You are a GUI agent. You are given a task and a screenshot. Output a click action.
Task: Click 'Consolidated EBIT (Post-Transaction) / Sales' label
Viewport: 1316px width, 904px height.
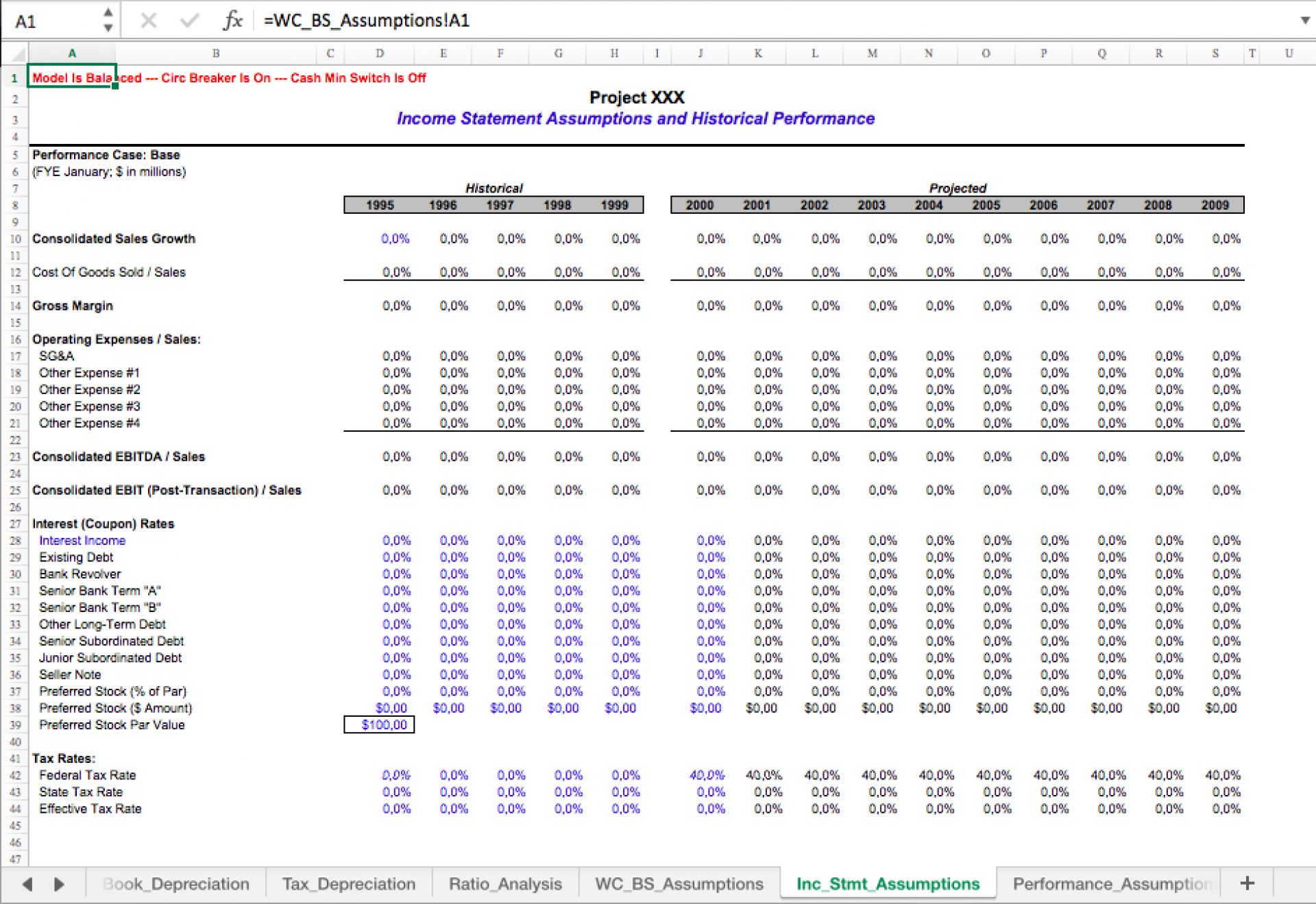(x=167, y=491)
